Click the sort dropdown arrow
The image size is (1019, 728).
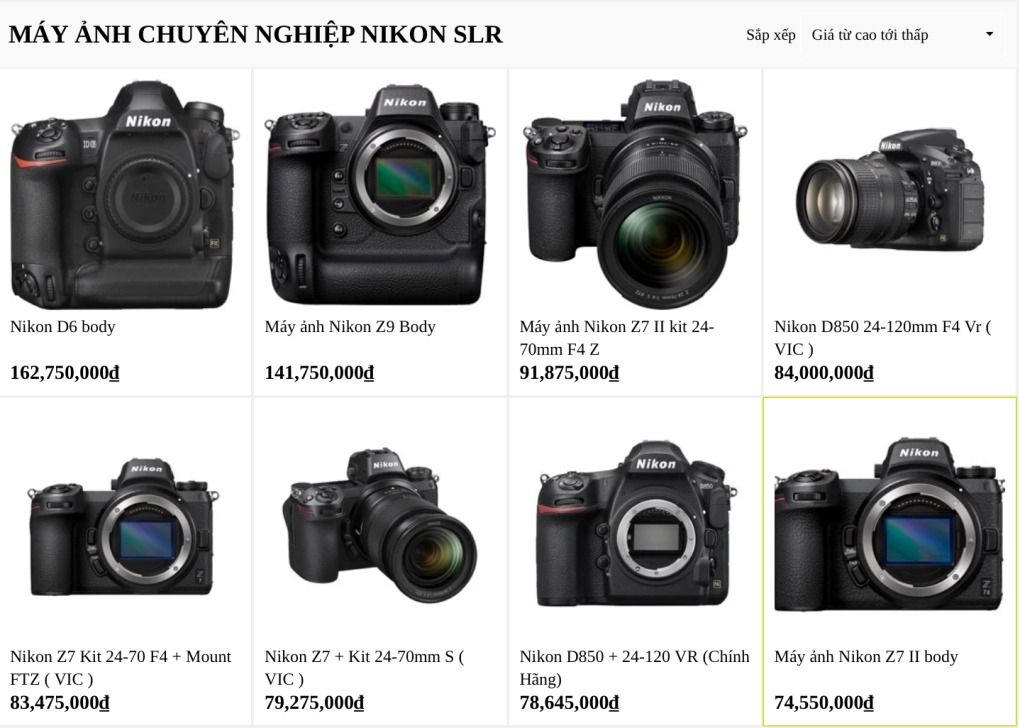point(989,34)
